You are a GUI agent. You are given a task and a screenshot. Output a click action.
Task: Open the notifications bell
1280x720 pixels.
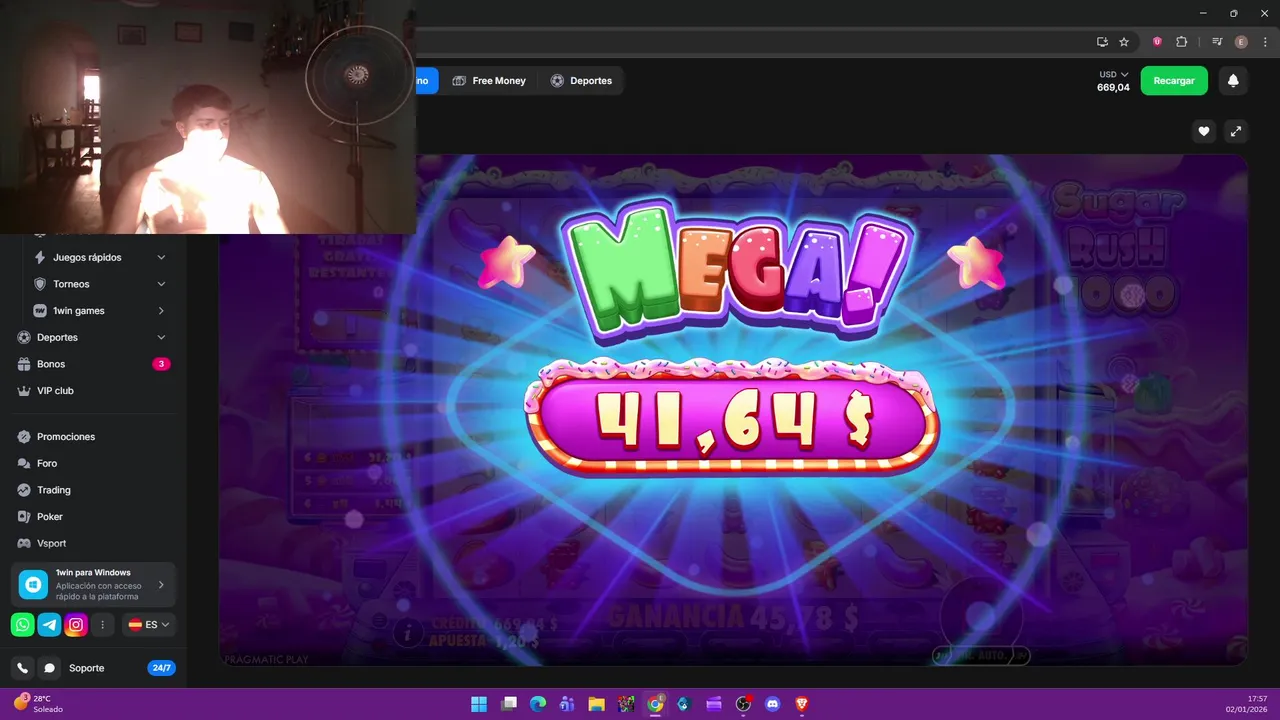(x=1233, y=81)
